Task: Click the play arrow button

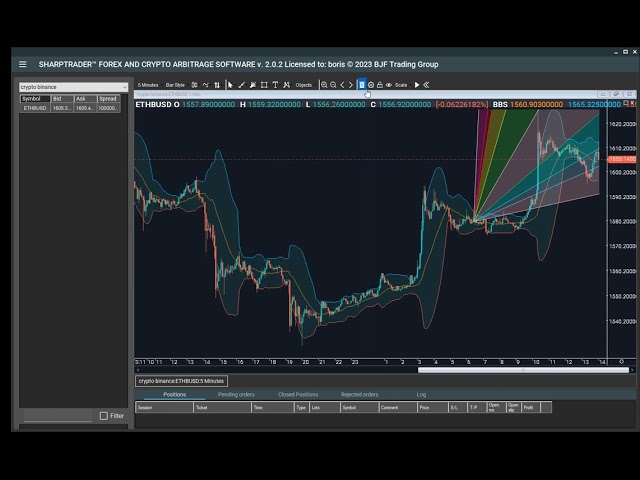Action: pyautogui.click(x=417, y=85)
